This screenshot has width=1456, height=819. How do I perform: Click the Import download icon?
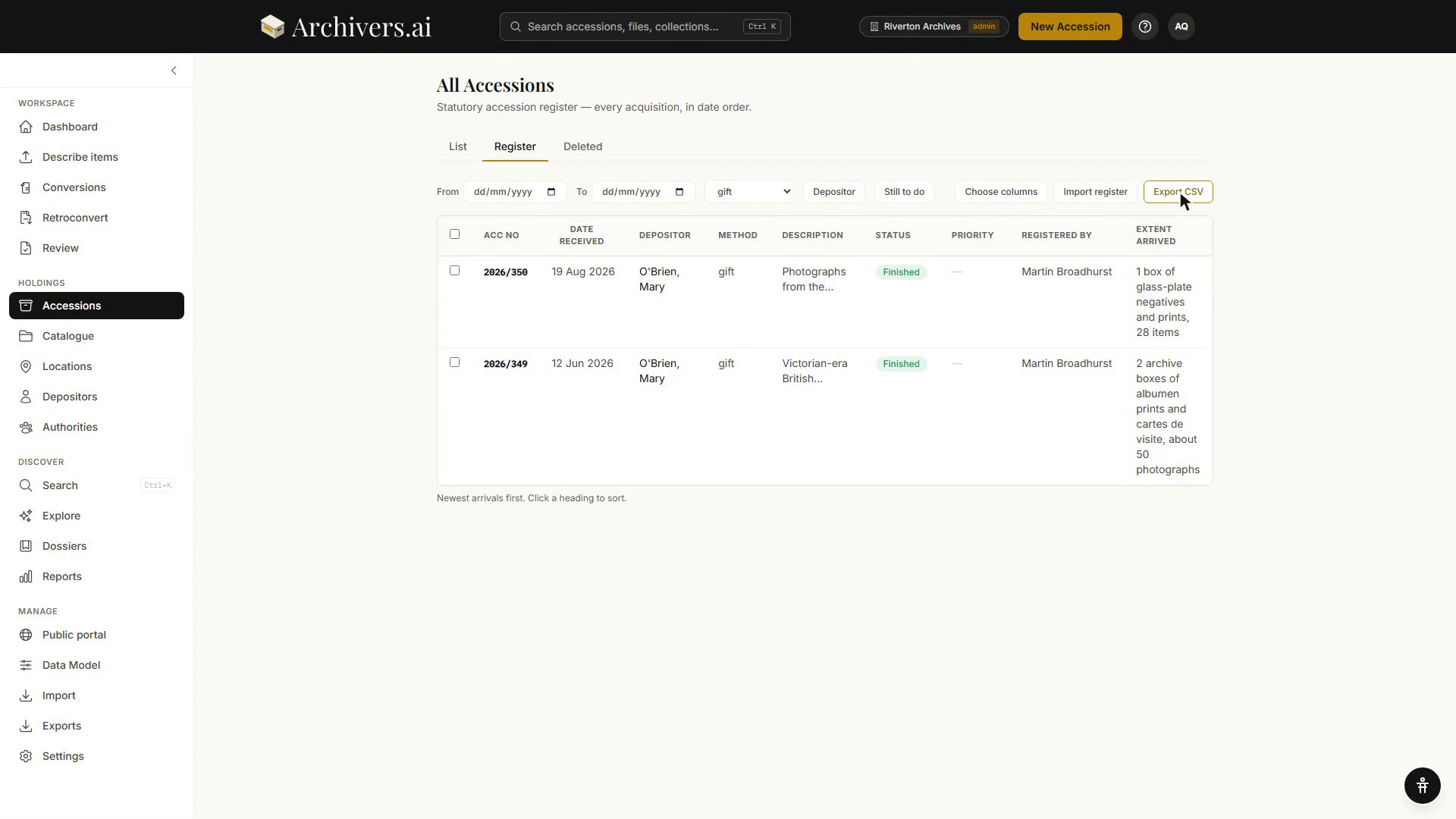(x=26, y=695)
